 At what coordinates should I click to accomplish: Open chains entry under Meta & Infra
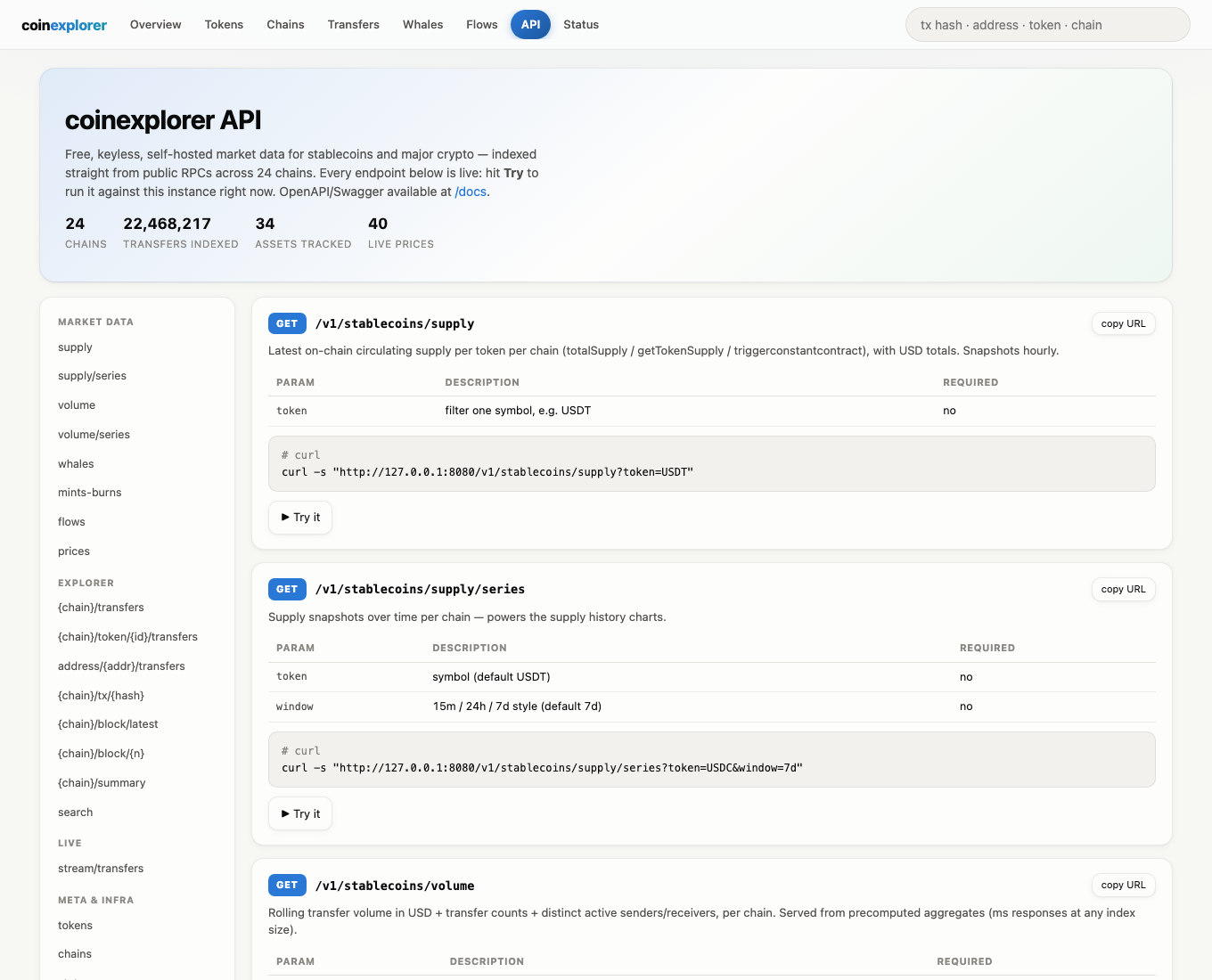[x=75, y=954]
